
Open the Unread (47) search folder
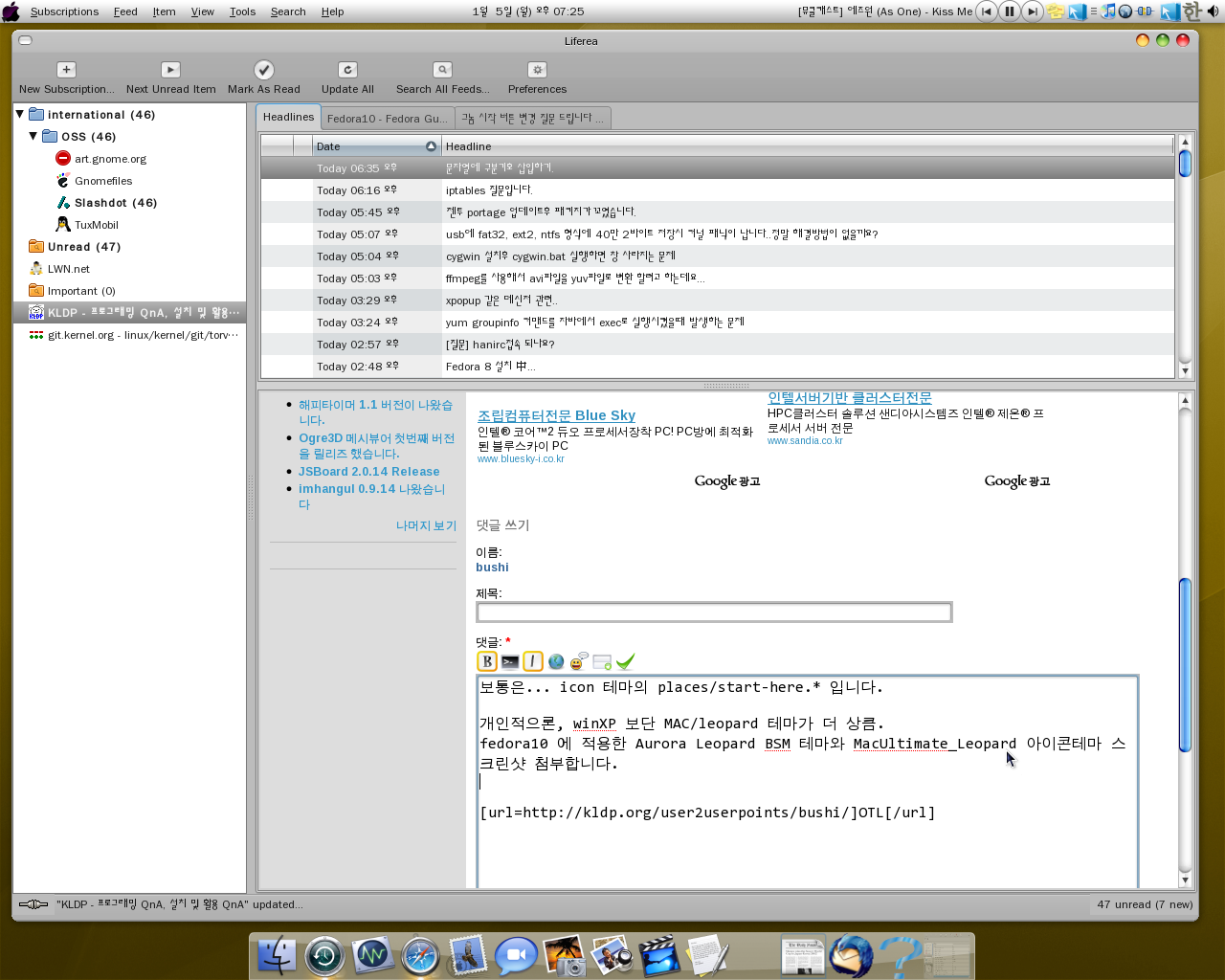click(x=75, y=247)
